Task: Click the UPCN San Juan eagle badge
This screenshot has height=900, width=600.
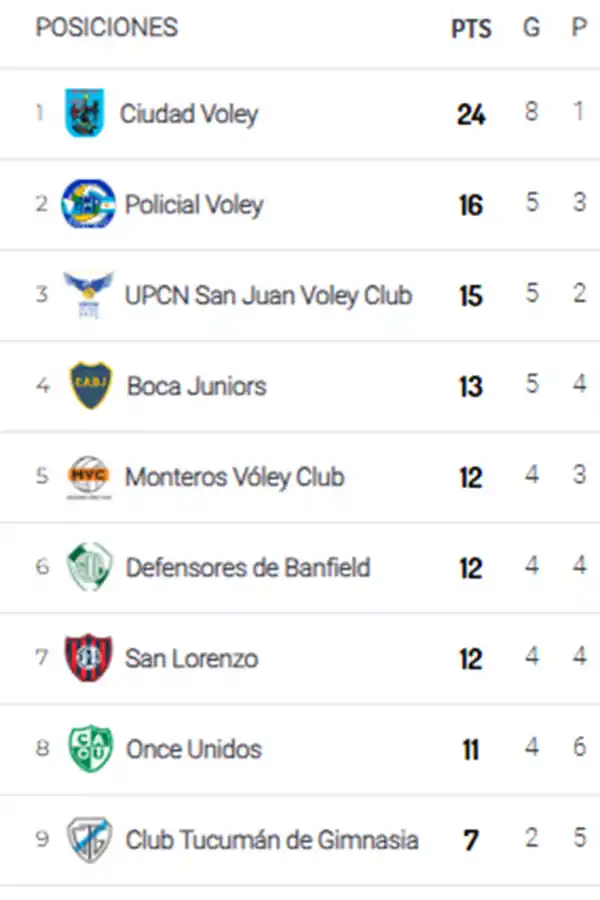Action: tap(88, 295)
